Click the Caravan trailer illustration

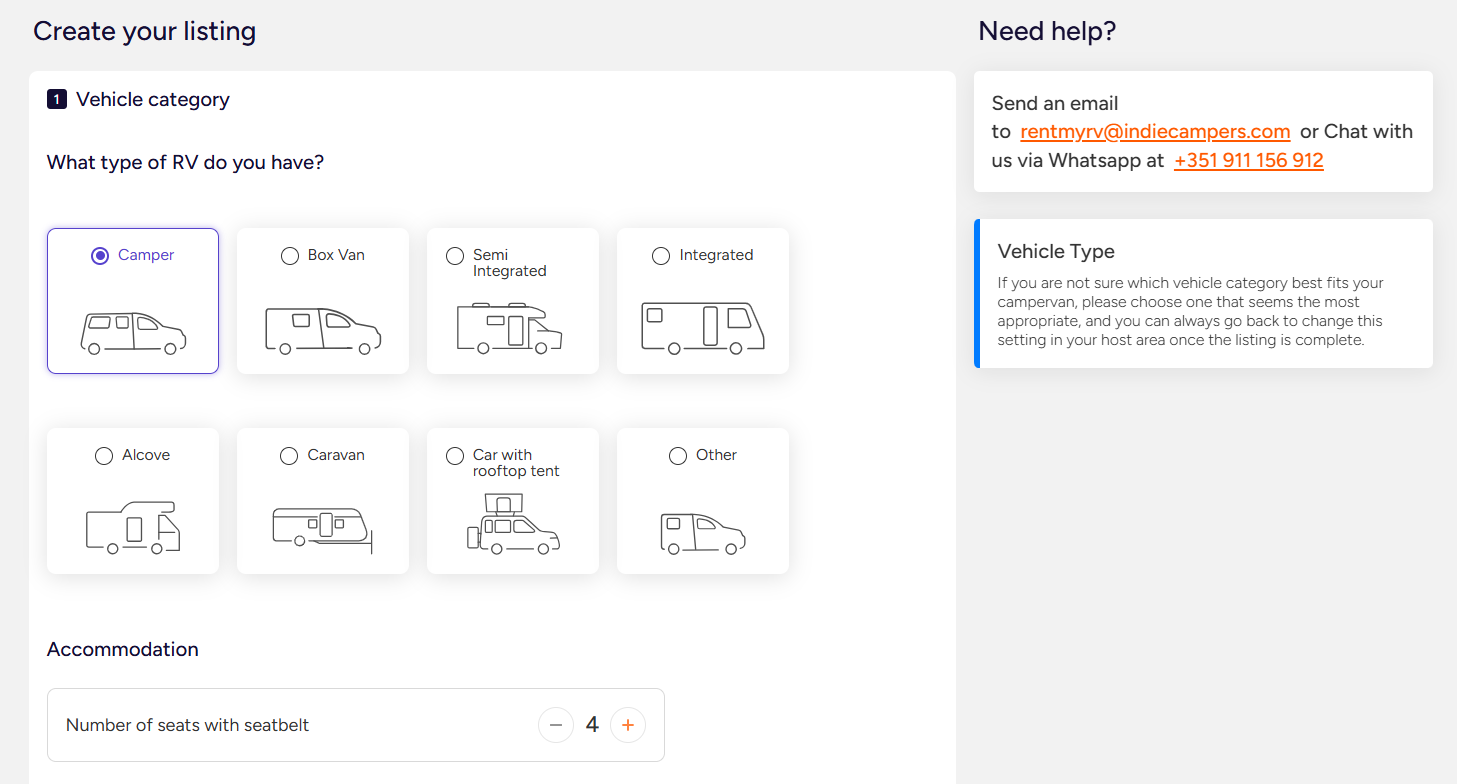click(322, 530)
